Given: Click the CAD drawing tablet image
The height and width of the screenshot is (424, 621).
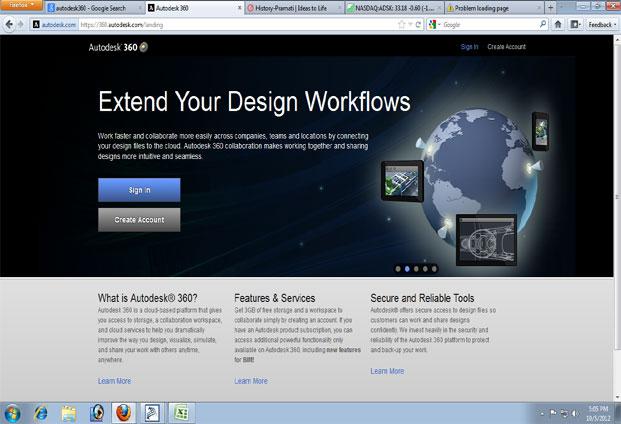Looking at the screenshot, I should pyautogui.click(x=486, y=240).
